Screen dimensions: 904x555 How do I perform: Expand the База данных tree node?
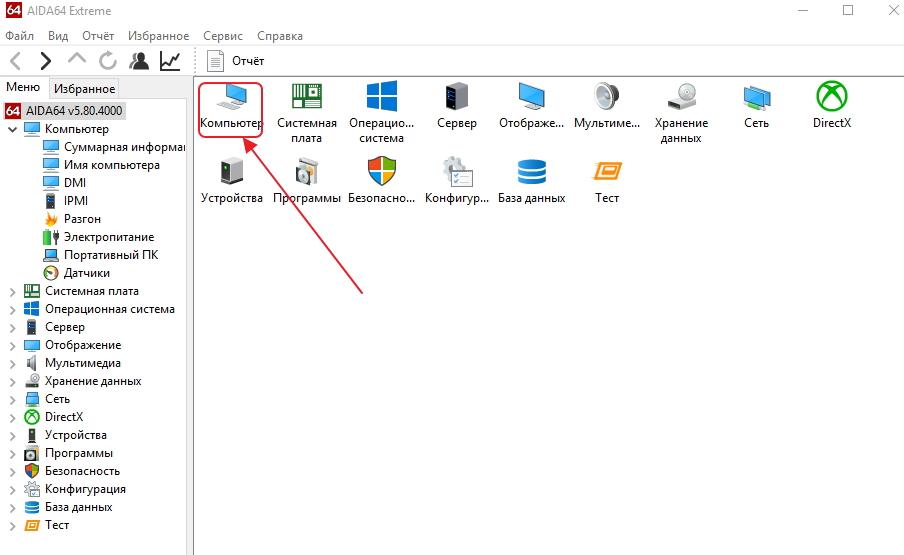(x=13, y=508)
